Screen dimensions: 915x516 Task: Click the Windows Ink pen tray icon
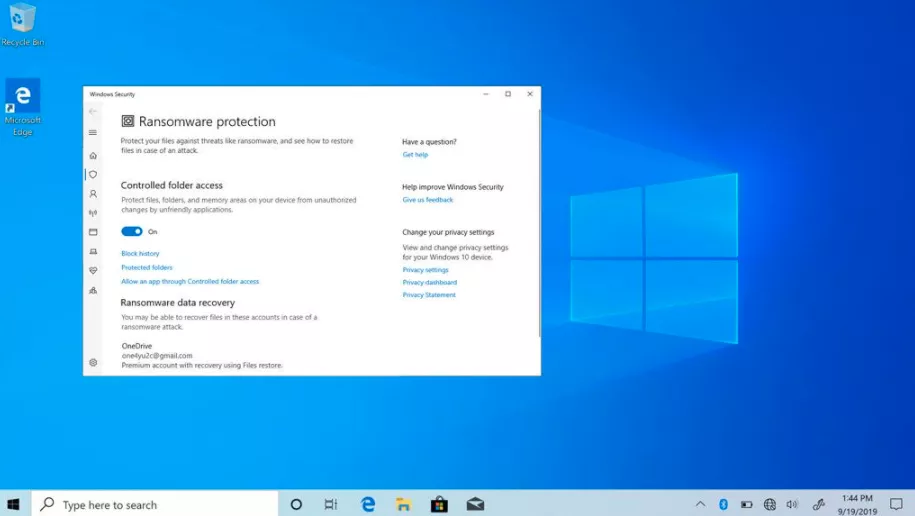[x=819, y=504]
